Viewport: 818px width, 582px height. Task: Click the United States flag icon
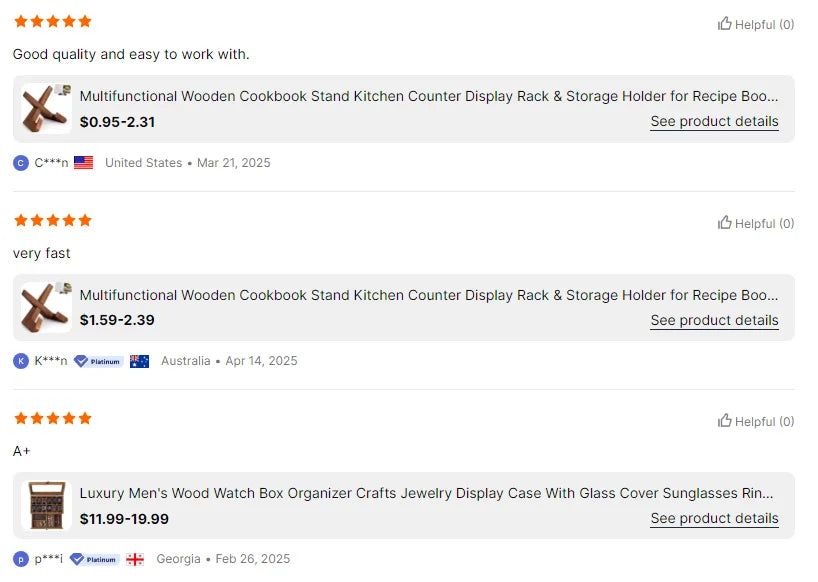pyautogui.click(x=84, y=163)
